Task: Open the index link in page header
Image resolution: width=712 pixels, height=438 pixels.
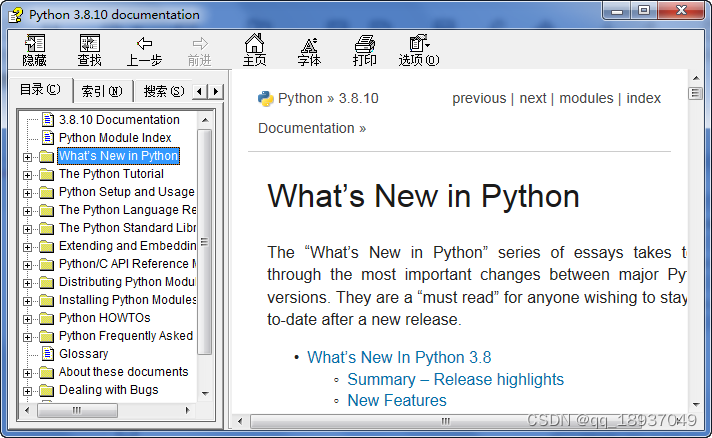Action: [x=643, y=98]
